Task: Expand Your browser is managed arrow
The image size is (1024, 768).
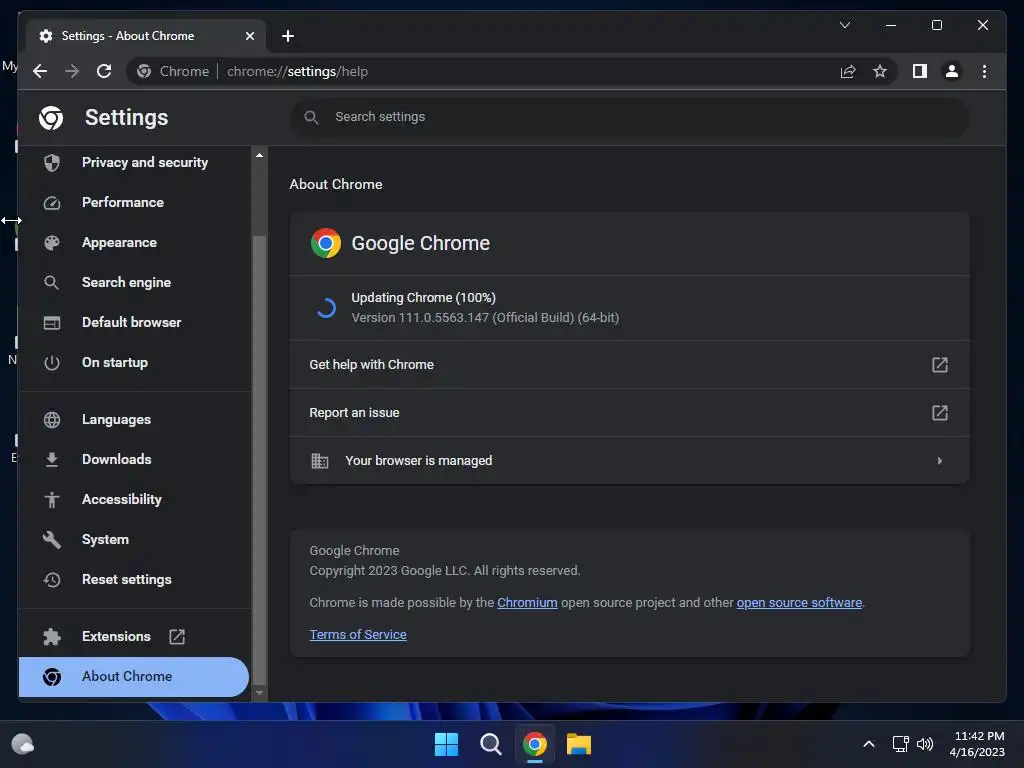Action: pyautogui.click(x=940, y=461)
